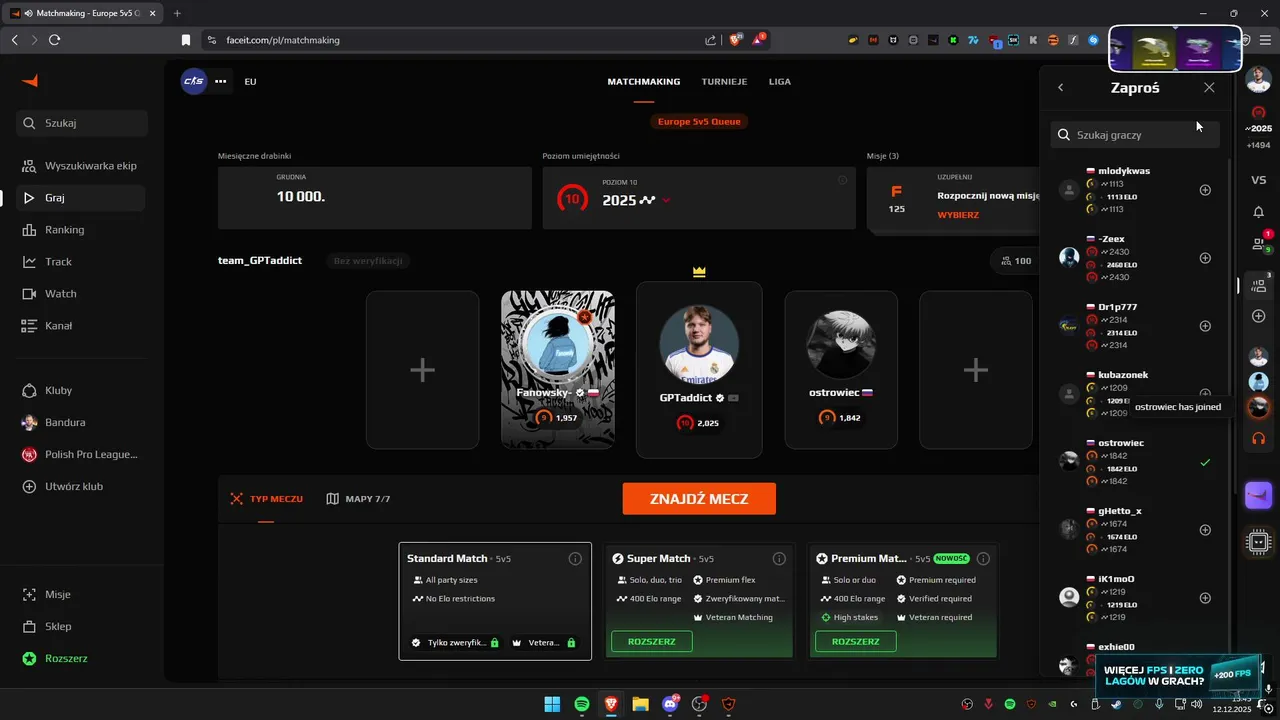Open Polish Pro League club

80,454
